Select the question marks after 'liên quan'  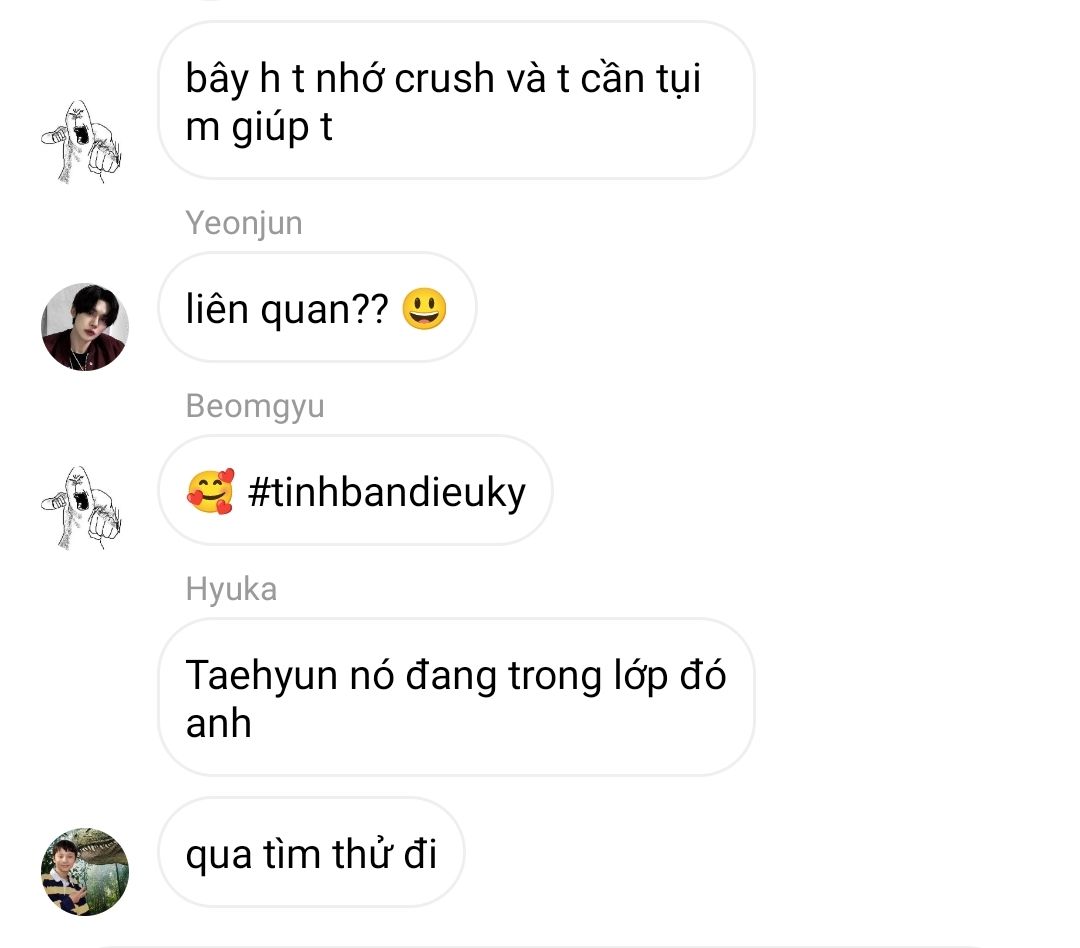point(371,309)
